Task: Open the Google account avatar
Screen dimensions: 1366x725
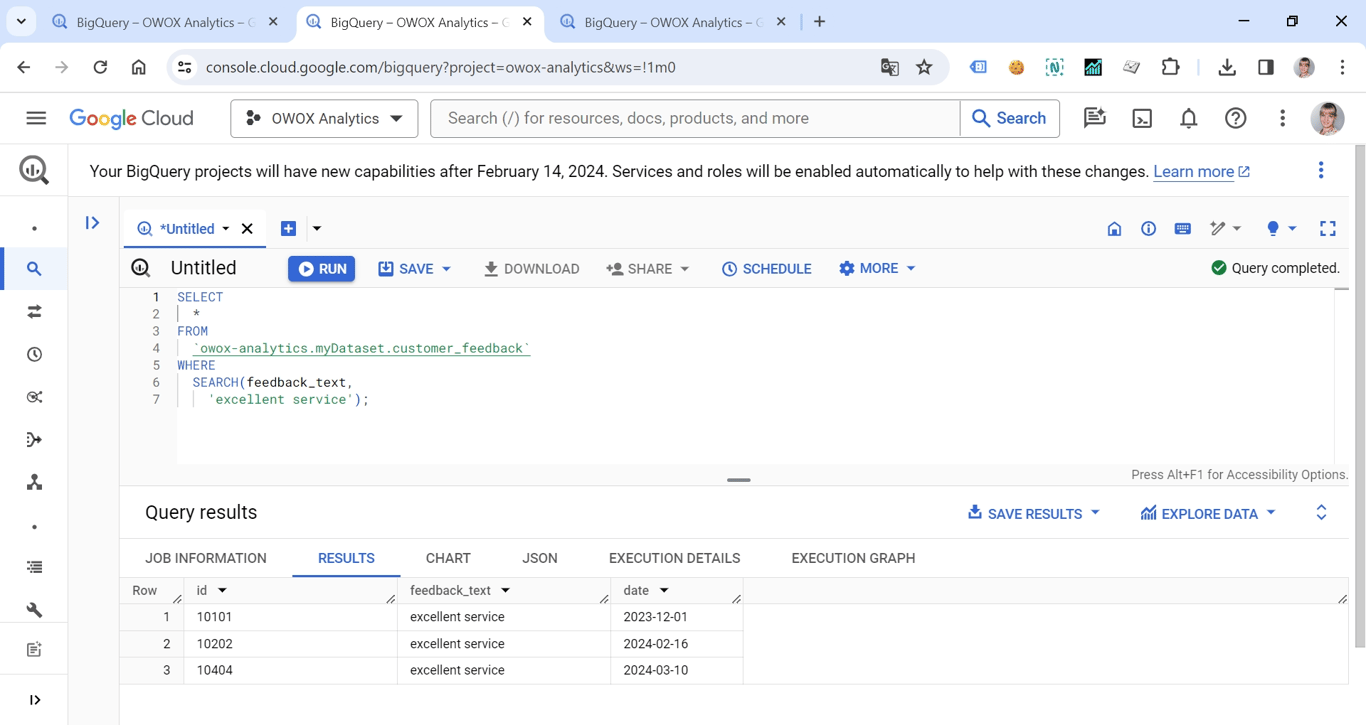Action: pyautogui.click(x=1328, y=118)
